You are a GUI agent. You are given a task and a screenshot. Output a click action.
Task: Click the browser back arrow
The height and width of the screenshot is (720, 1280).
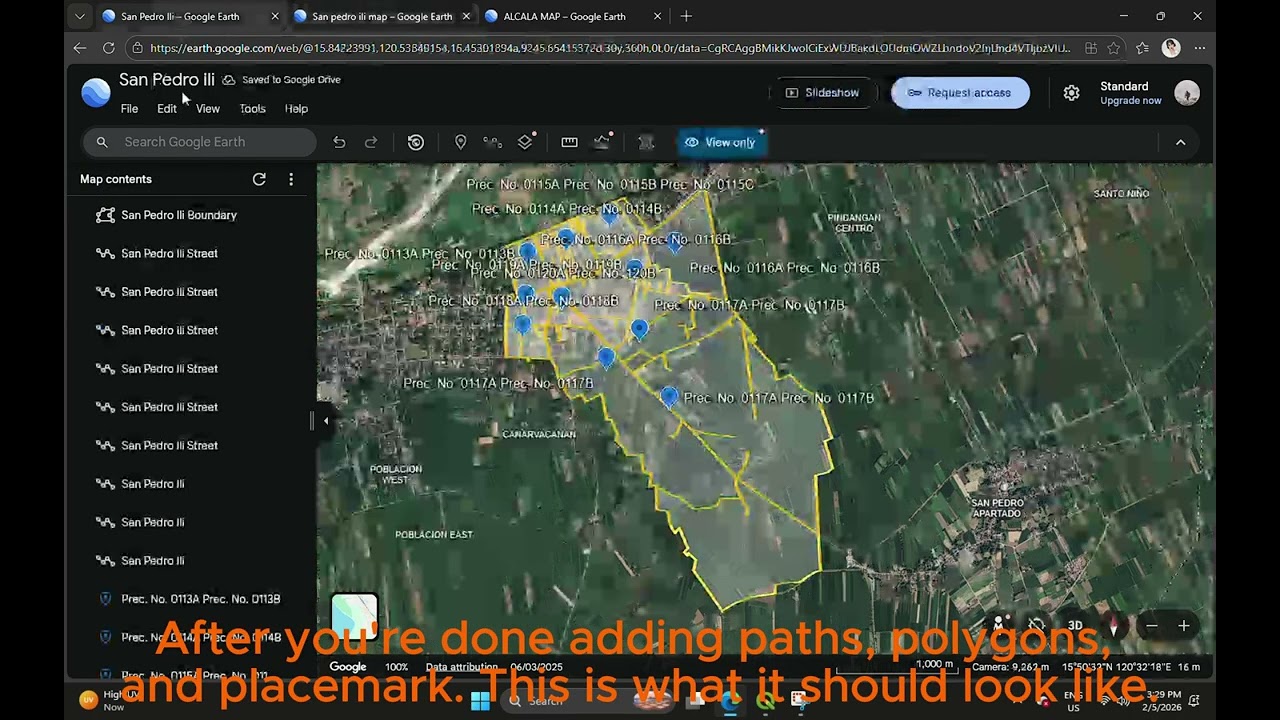(x=80, y=48)
